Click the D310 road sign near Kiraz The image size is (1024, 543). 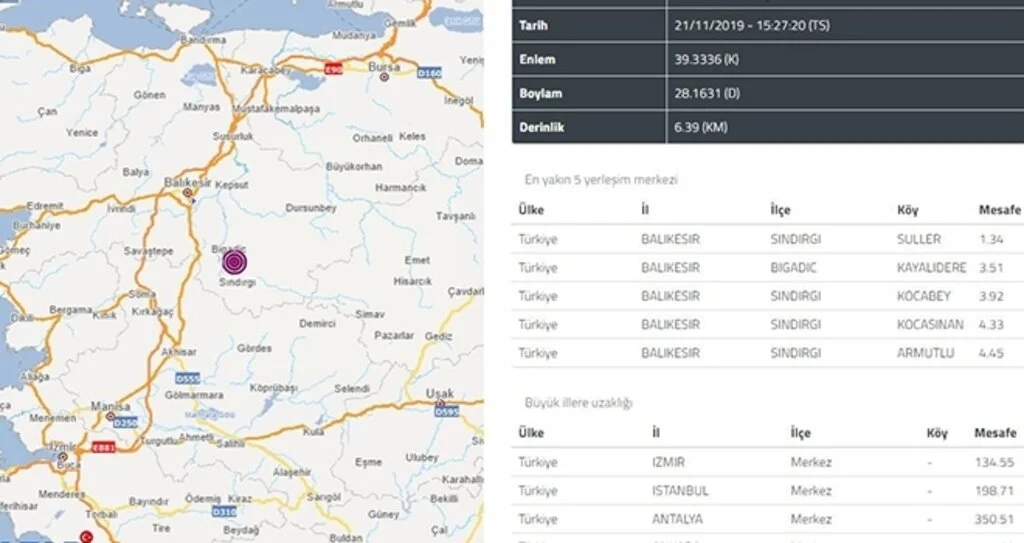pyautogui.click(x=224, y=512)
